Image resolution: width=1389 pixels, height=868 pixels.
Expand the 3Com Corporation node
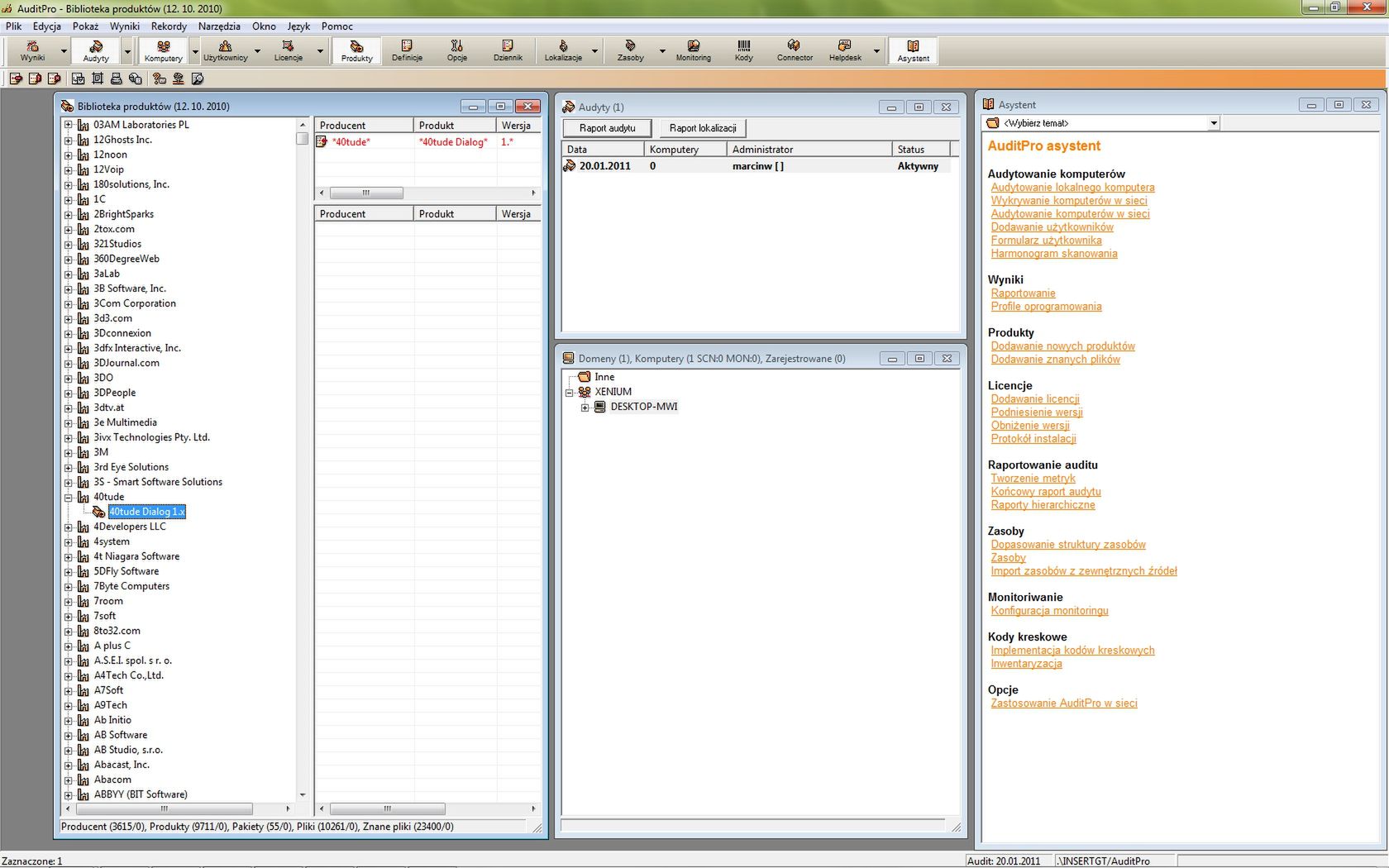(x=69, y=303)
